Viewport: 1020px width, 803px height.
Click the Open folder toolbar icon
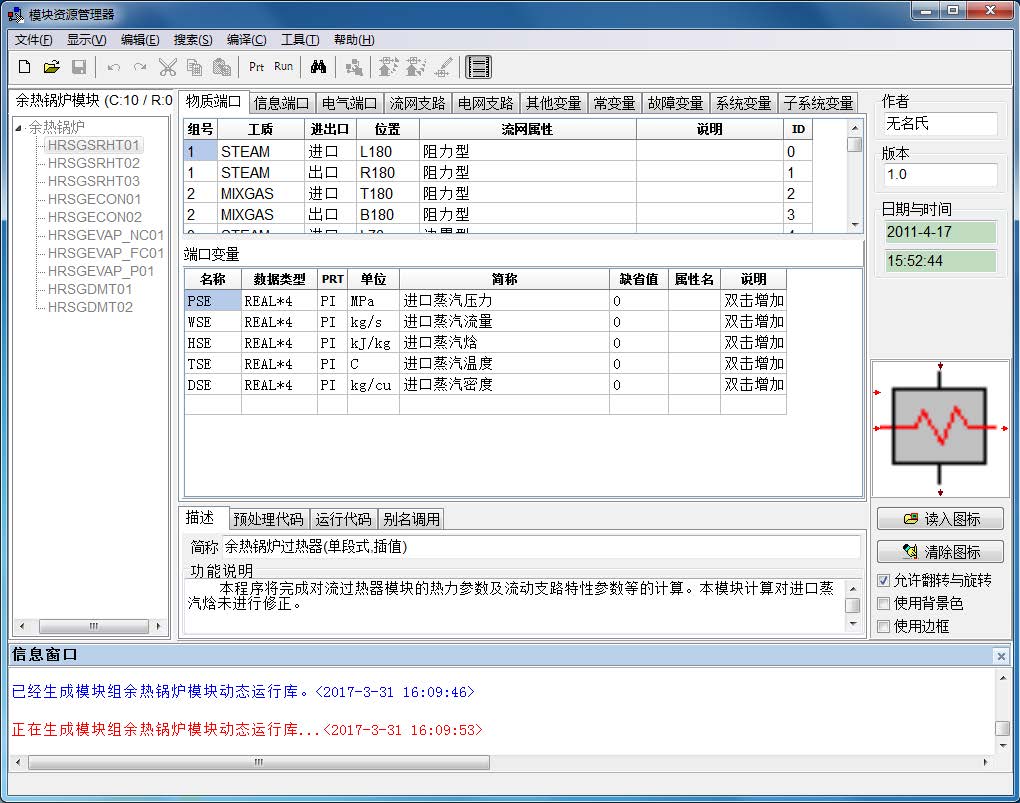[x=52, y=67]
